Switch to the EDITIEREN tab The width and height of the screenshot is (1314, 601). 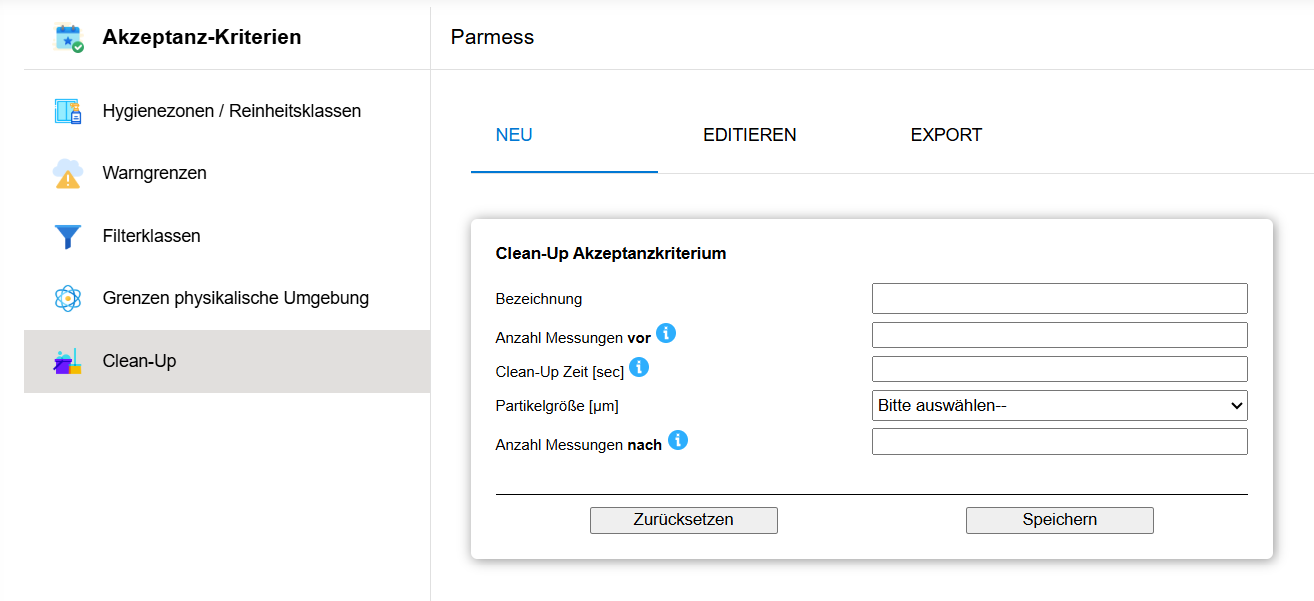click(x=748, y=134)
